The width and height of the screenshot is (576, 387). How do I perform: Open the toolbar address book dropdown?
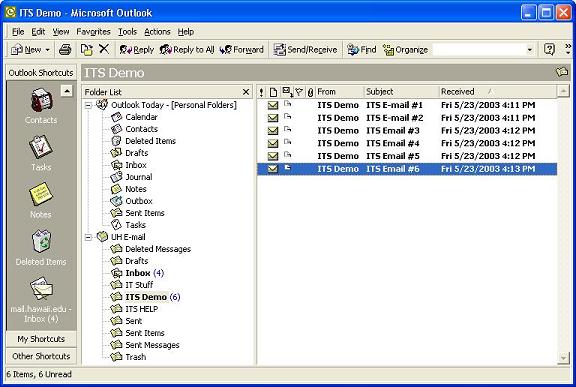(529, 50)
